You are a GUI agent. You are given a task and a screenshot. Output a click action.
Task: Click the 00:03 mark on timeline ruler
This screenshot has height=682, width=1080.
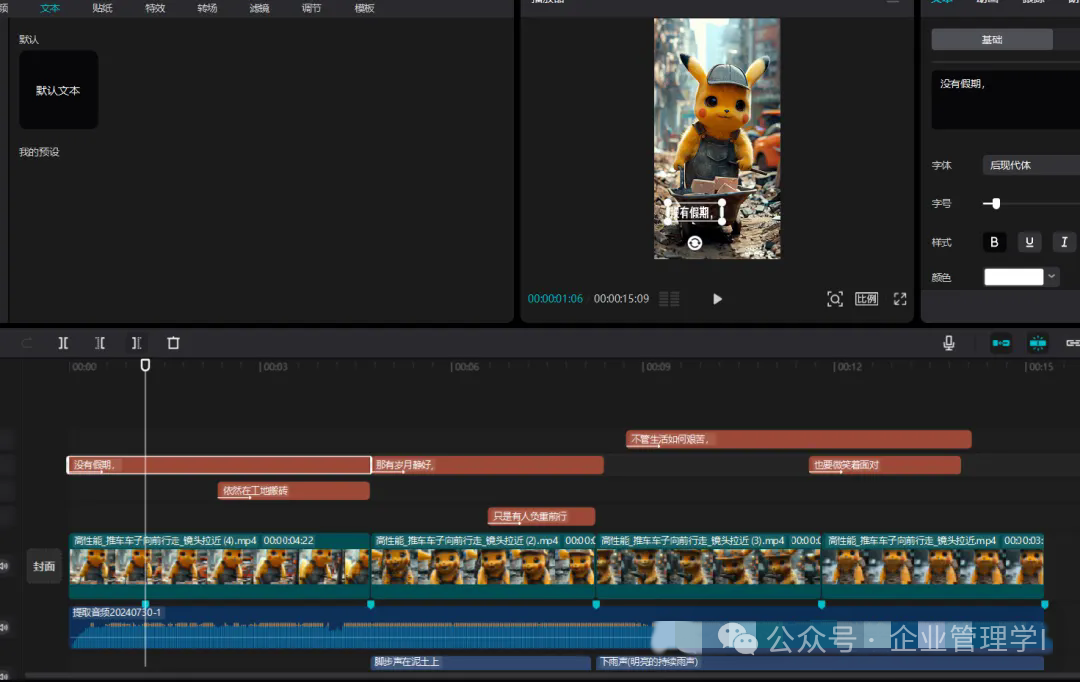(274, 366)
